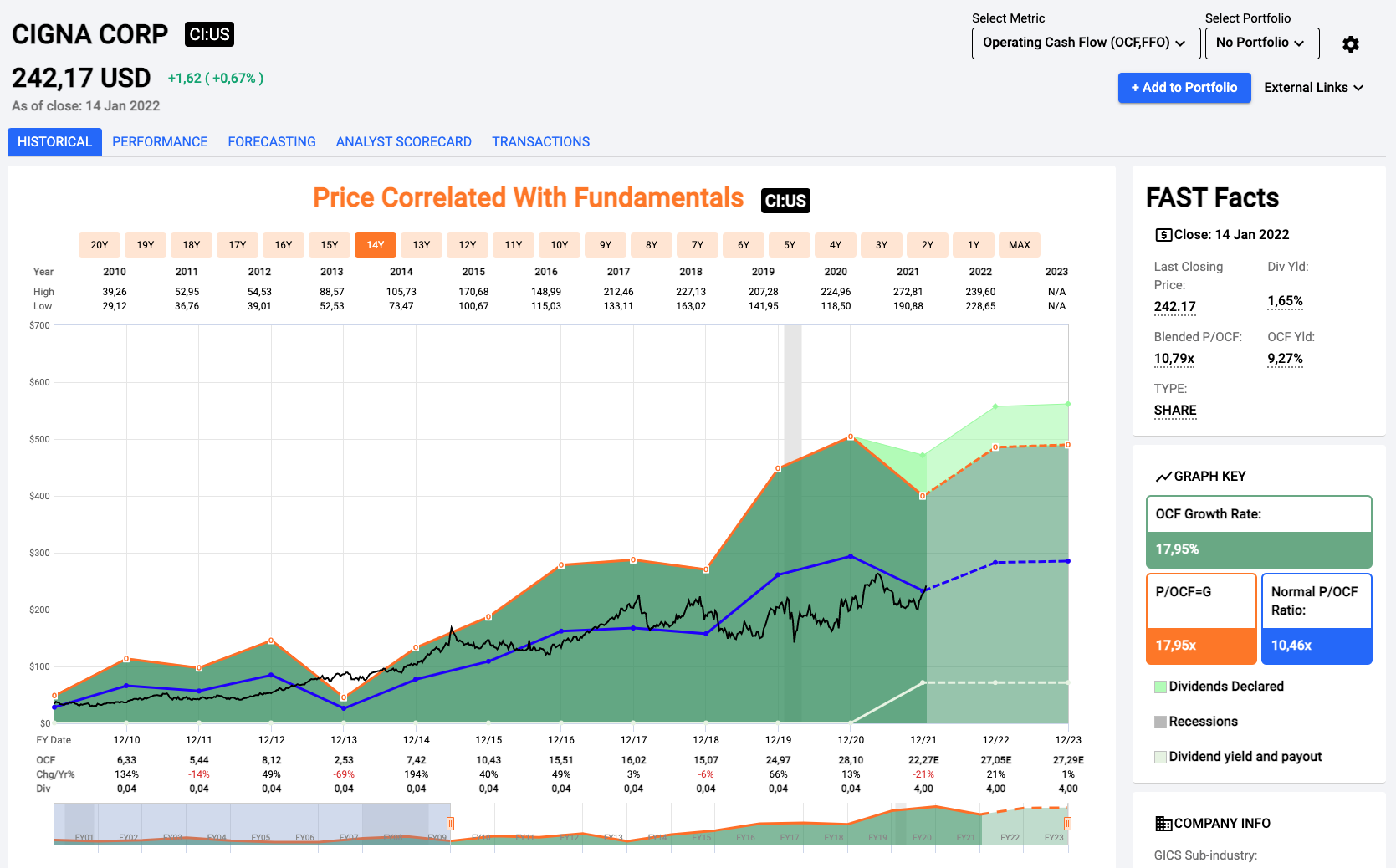The width and height of the screenshot is (1396, 868).
Task: Click the left handle of range slider
Action: pyautogui.click(x=450, y=824)
